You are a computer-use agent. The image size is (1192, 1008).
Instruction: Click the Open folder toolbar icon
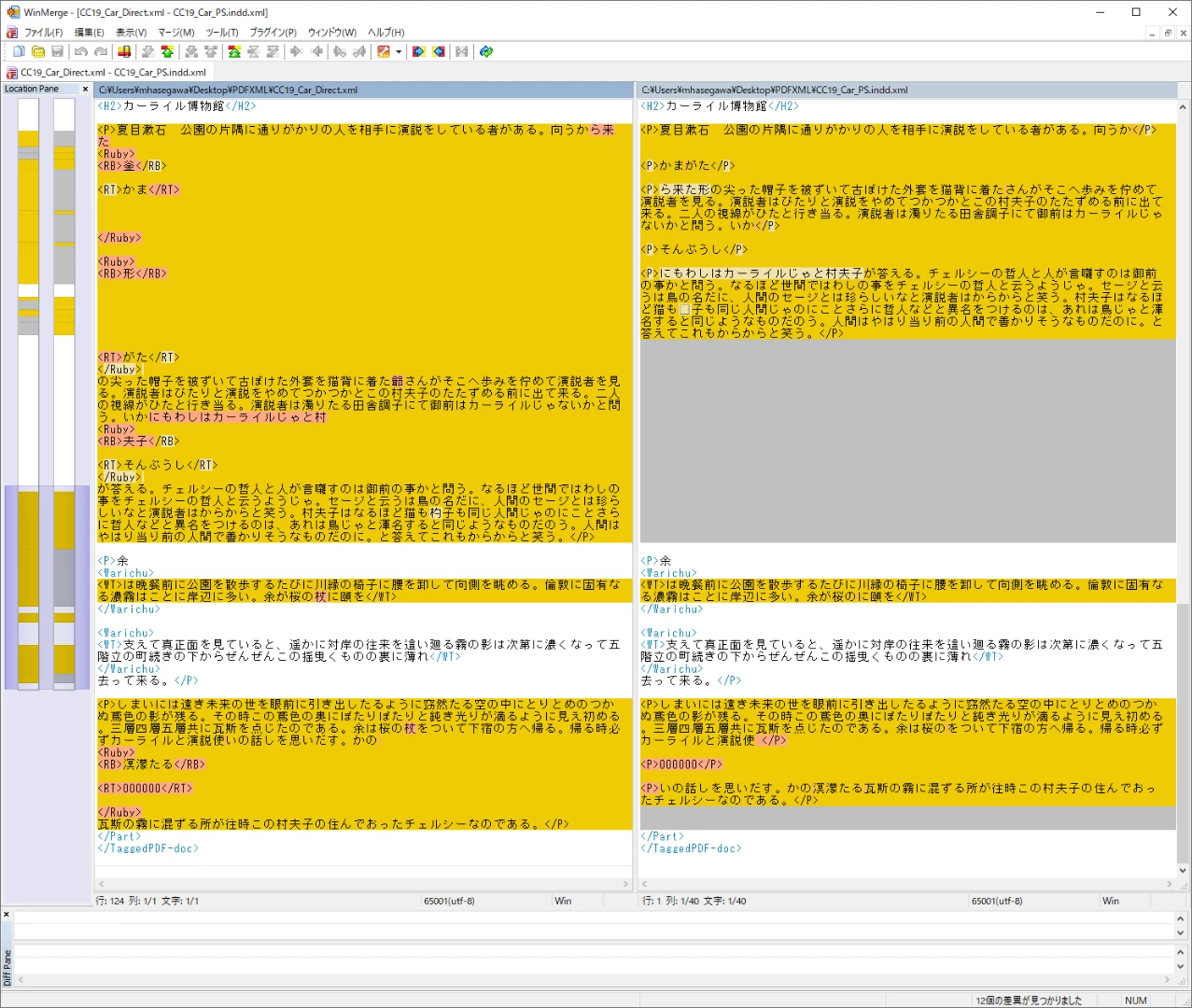pos(38,51)
